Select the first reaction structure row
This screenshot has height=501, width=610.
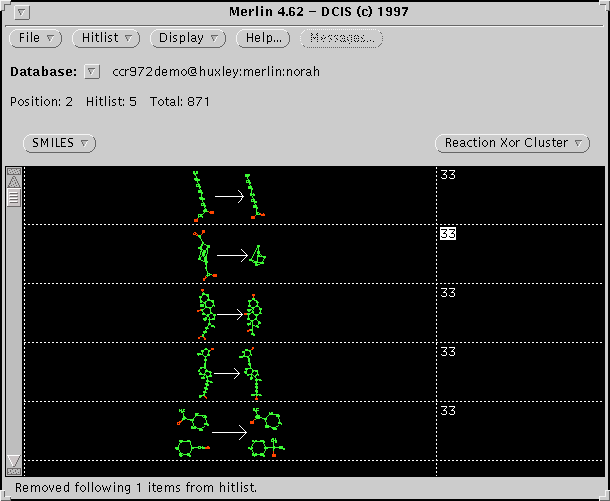click(x=230, y=196)
